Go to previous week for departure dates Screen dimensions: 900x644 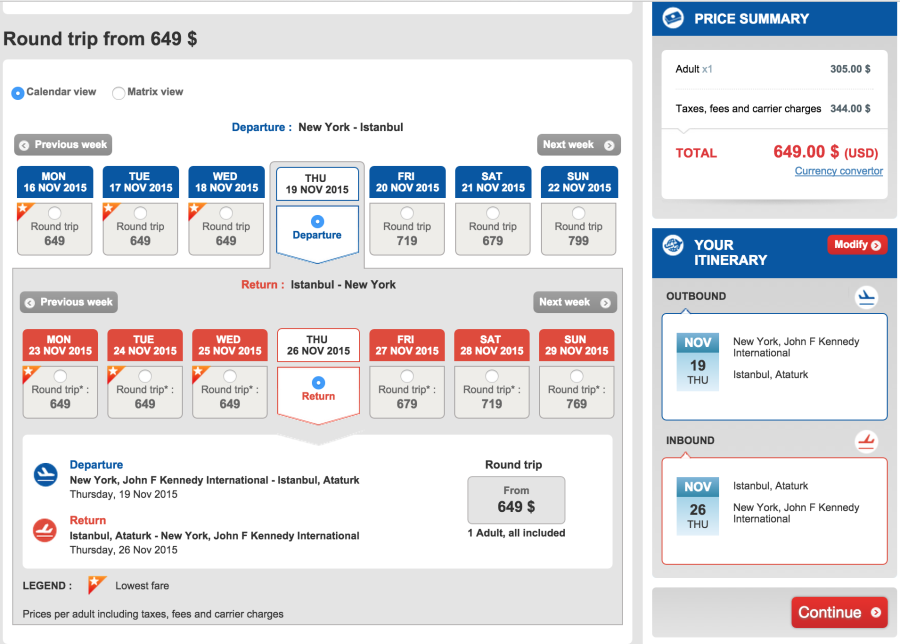[63, 145]
